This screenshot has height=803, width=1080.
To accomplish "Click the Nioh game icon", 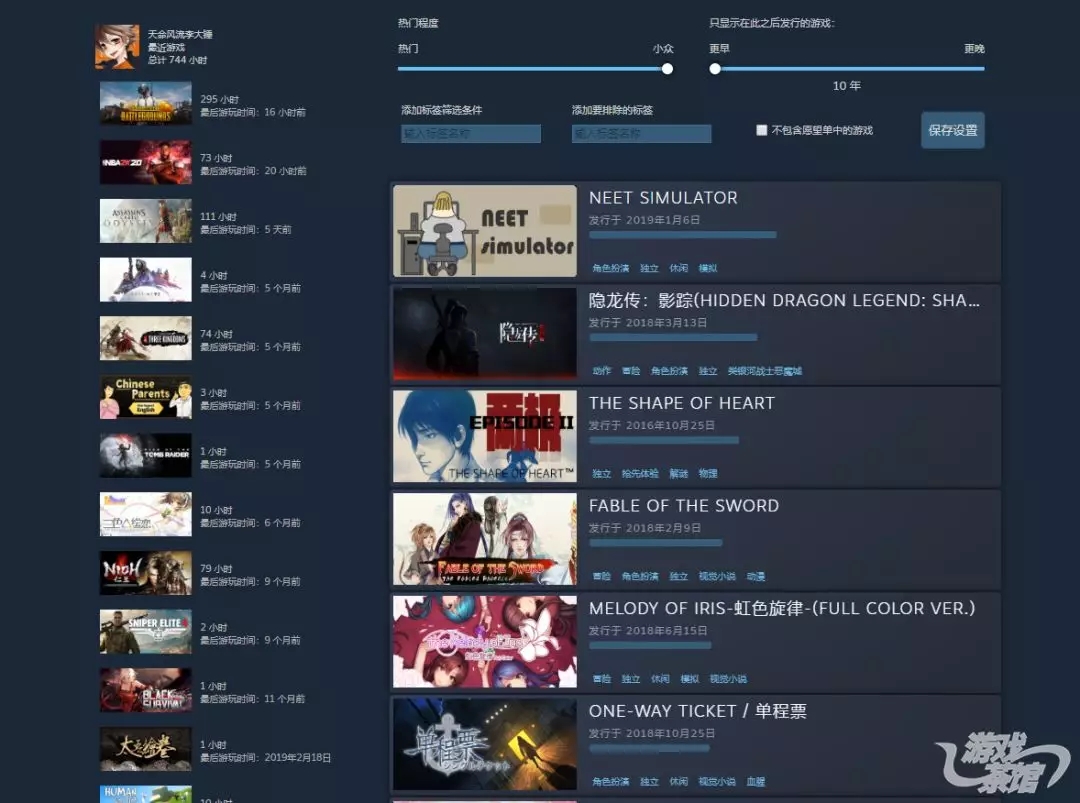I will click(145, 573).
